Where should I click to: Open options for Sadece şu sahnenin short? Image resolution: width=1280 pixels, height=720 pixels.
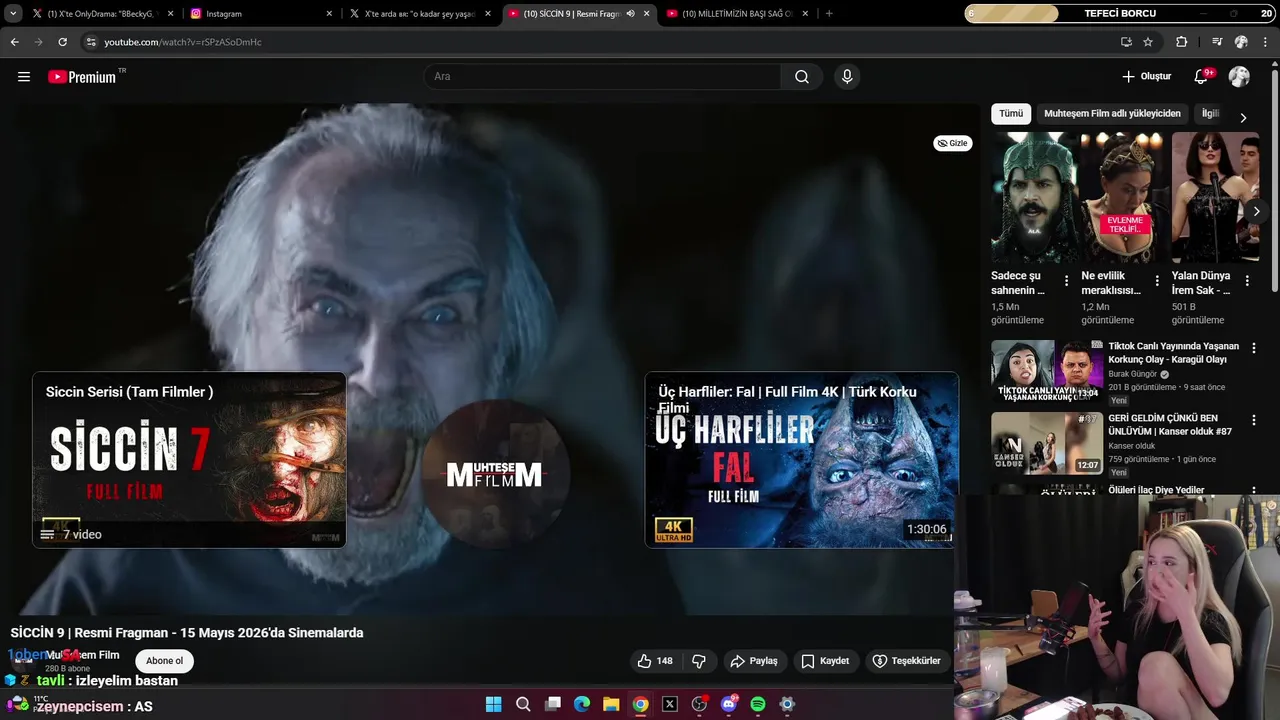pyautogui.click(x=1066, y=281)
